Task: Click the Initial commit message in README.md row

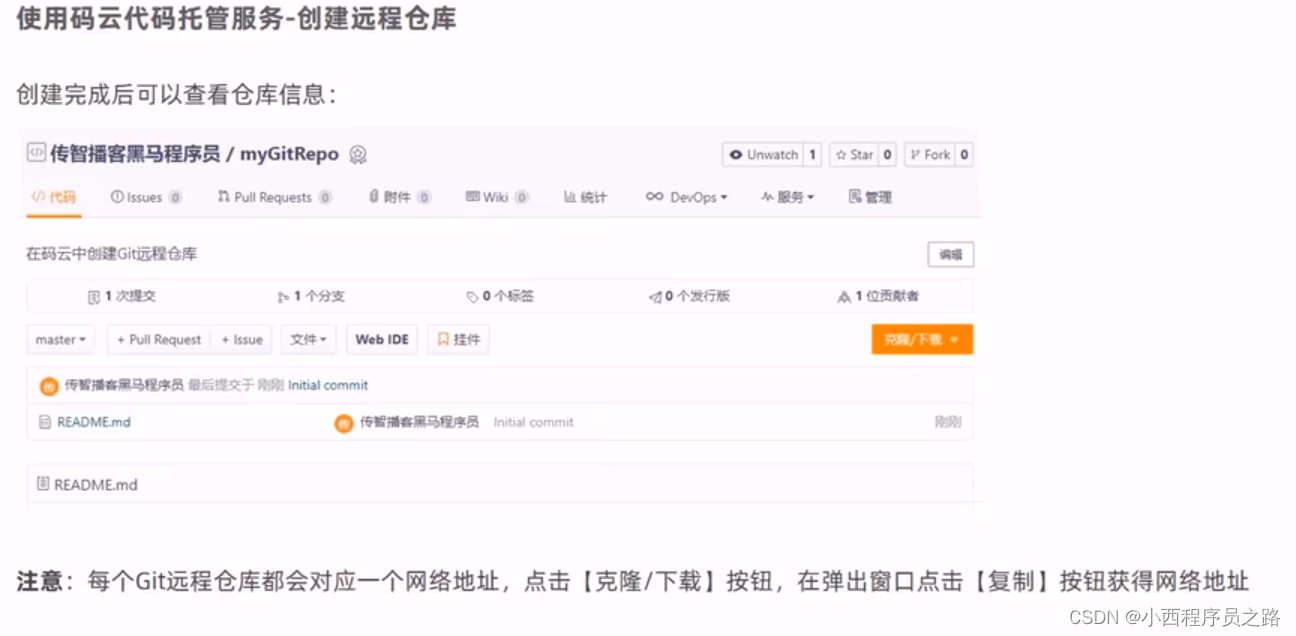Action: (534, 422)
